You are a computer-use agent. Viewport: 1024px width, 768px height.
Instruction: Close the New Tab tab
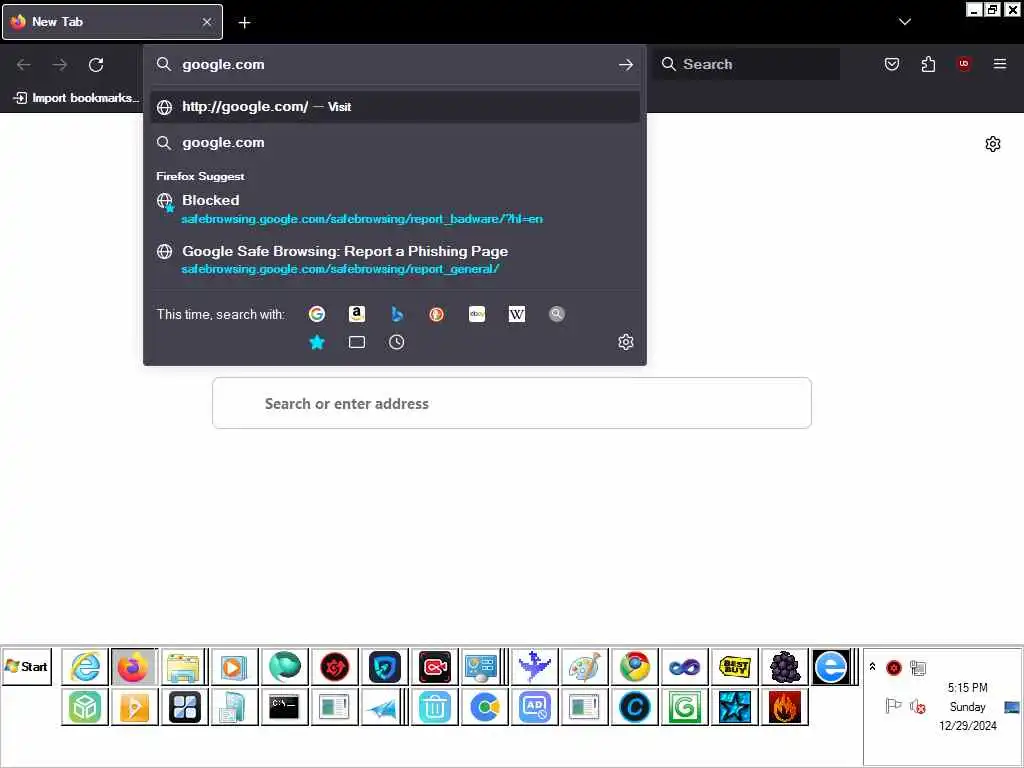(x=207, y=22)
